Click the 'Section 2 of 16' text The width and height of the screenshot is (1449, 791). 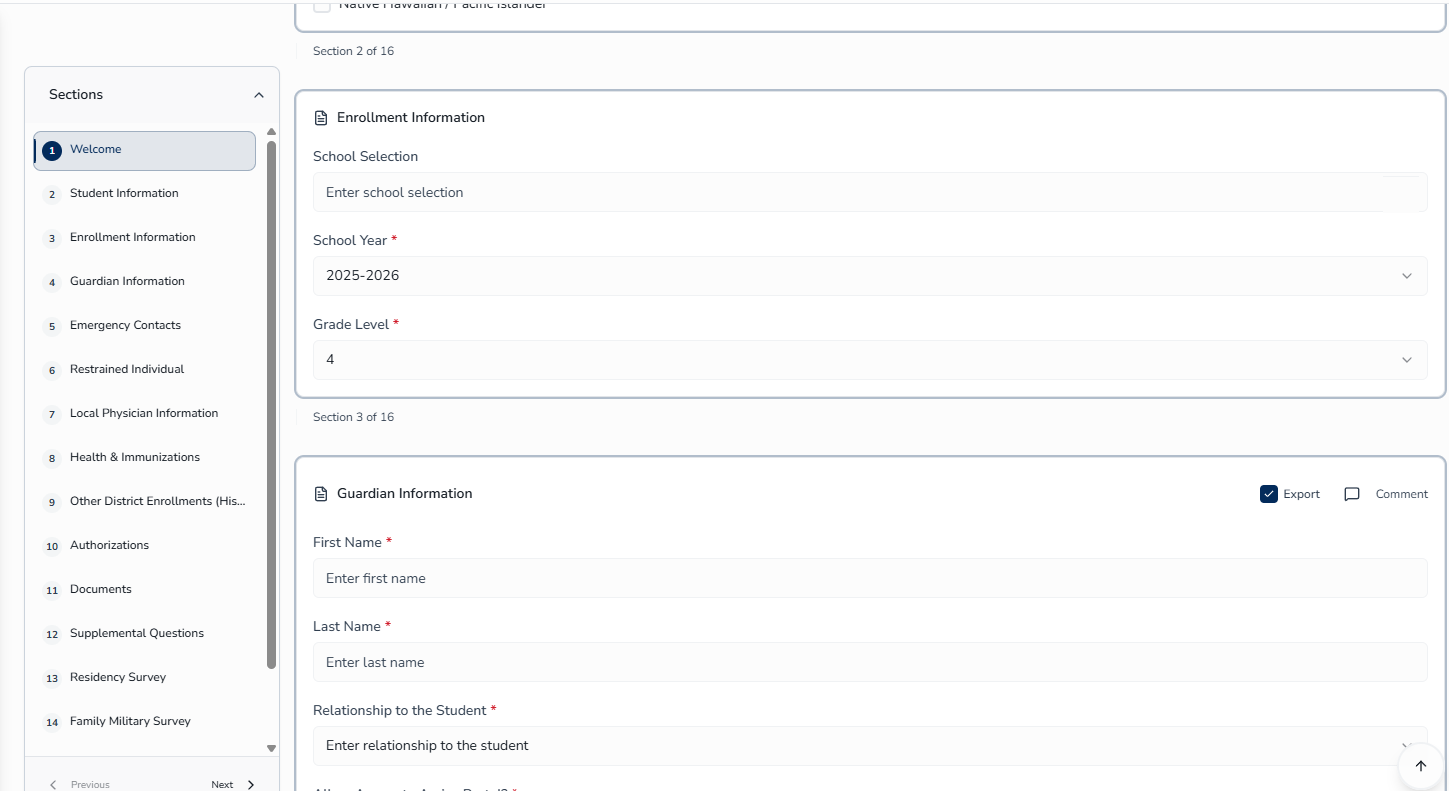[x=353, y=51]
